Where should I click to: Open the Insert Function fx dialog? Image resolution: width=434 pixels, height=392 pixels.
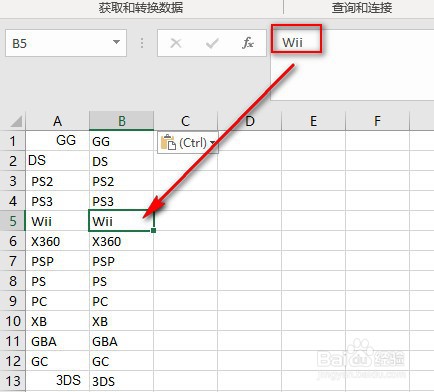248,43
